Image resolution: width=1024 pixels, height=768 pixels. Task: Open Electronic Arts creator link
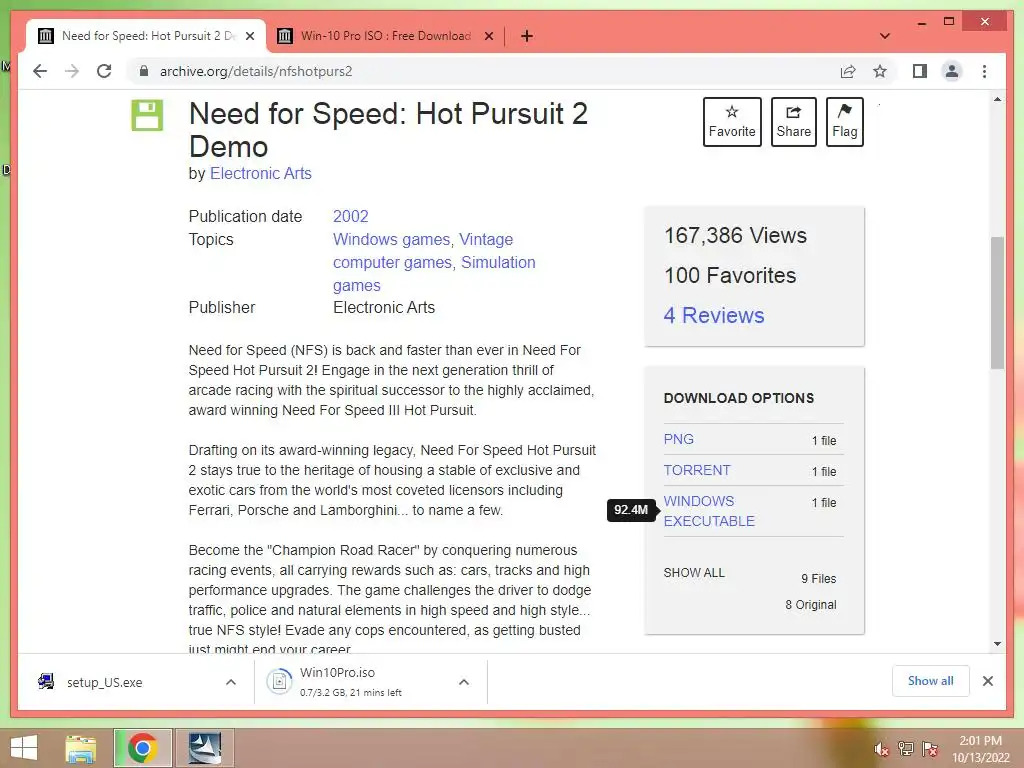(x=261, y=173)
